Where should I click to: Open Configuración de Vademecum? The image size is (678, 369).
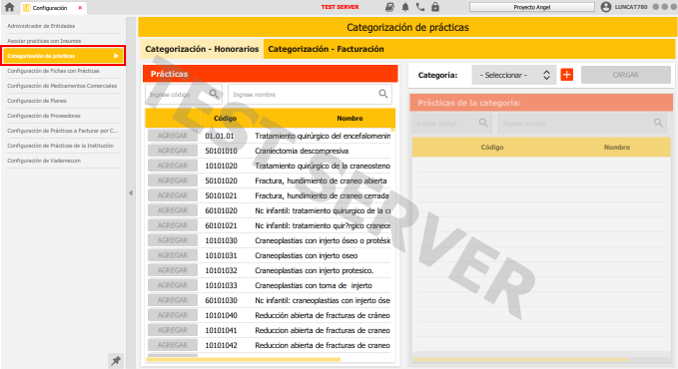coord(44,160)
